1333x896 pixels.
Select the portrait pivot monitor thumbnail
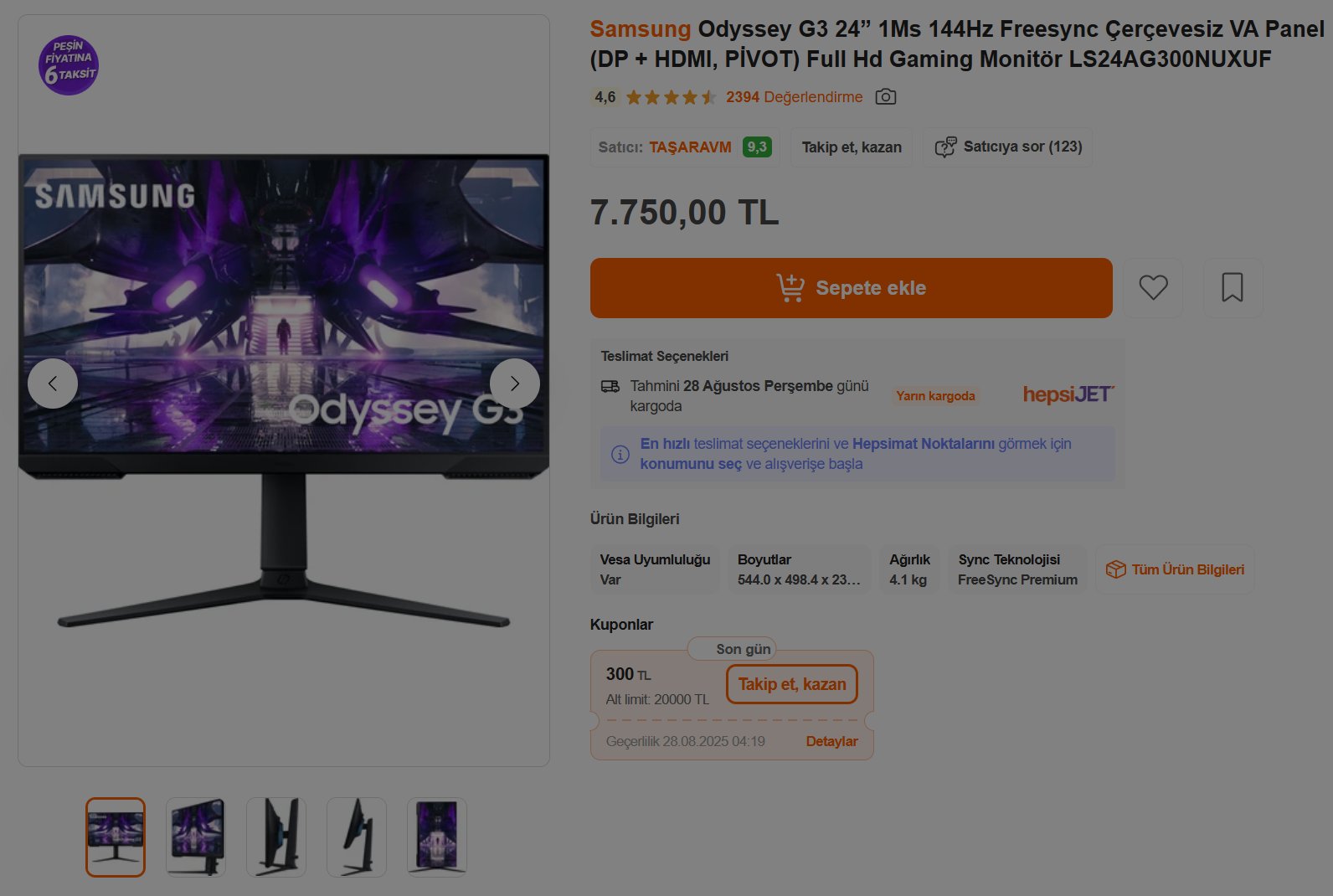pos(437,837)
